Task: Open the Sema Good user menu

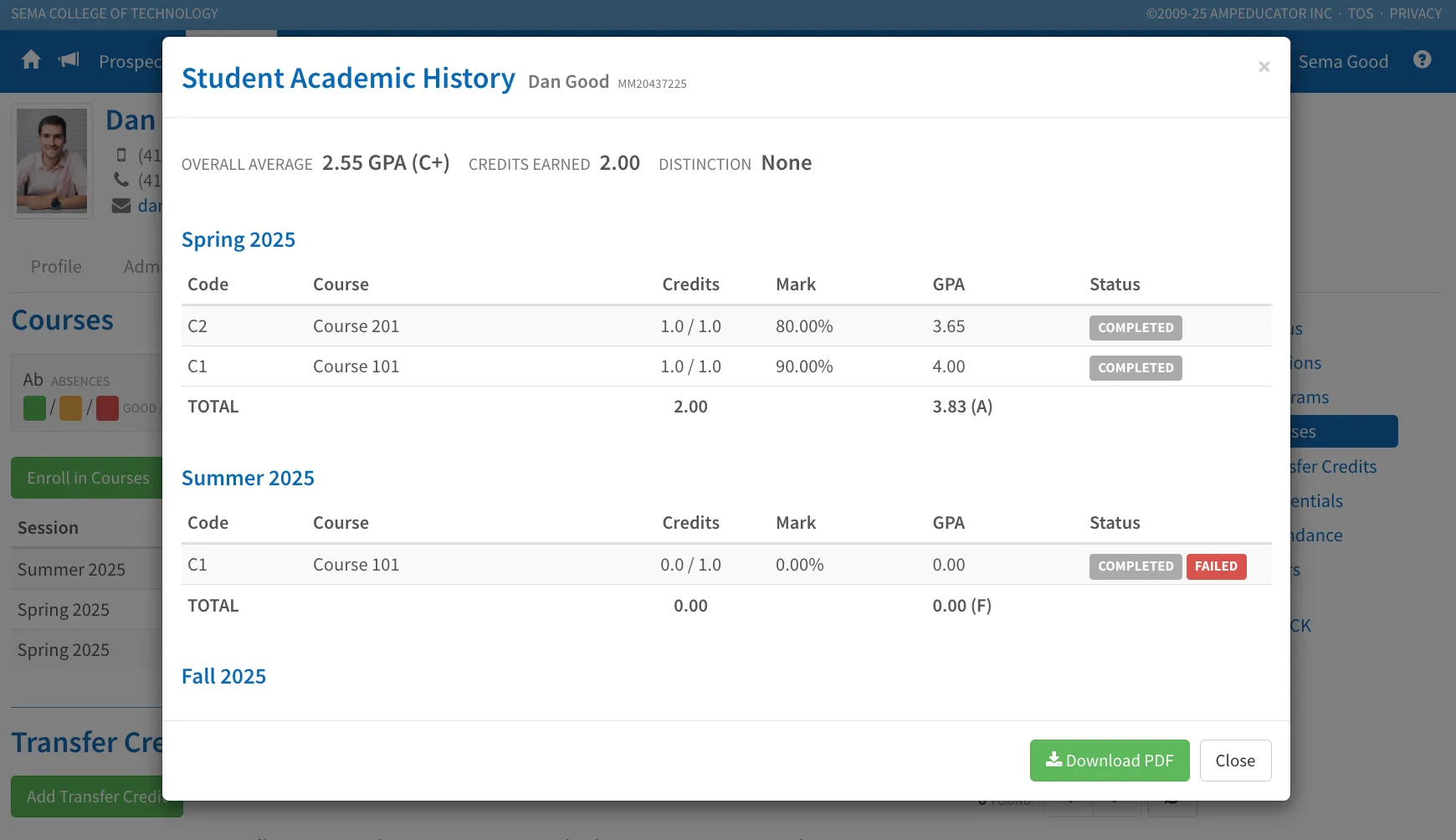Action: pyautogui.click(x=1343, y=61)
